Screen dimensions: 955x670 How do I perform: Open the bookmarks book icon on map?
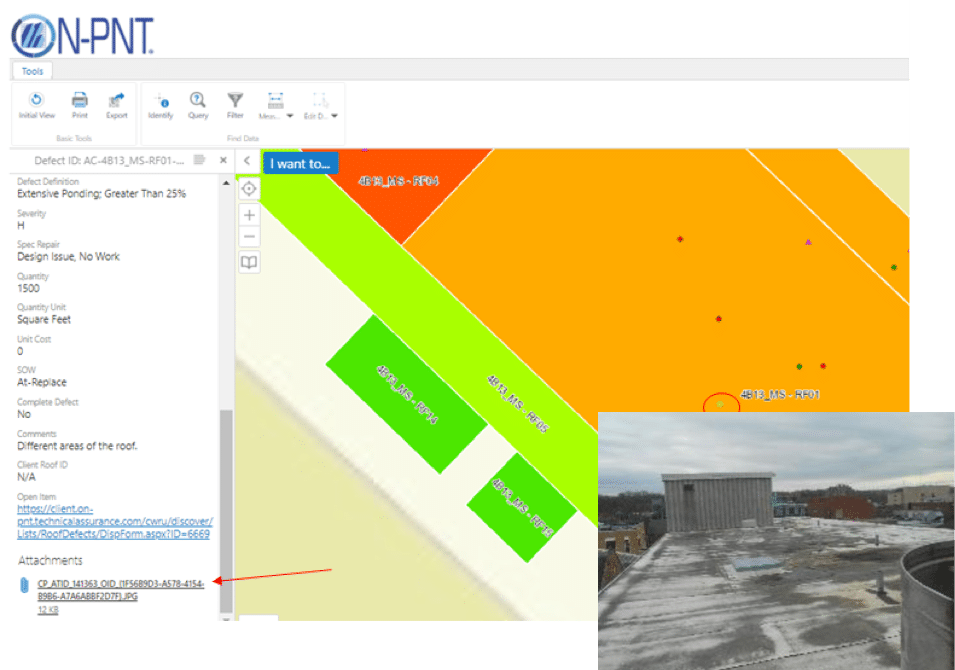click(x=249, y=262)
